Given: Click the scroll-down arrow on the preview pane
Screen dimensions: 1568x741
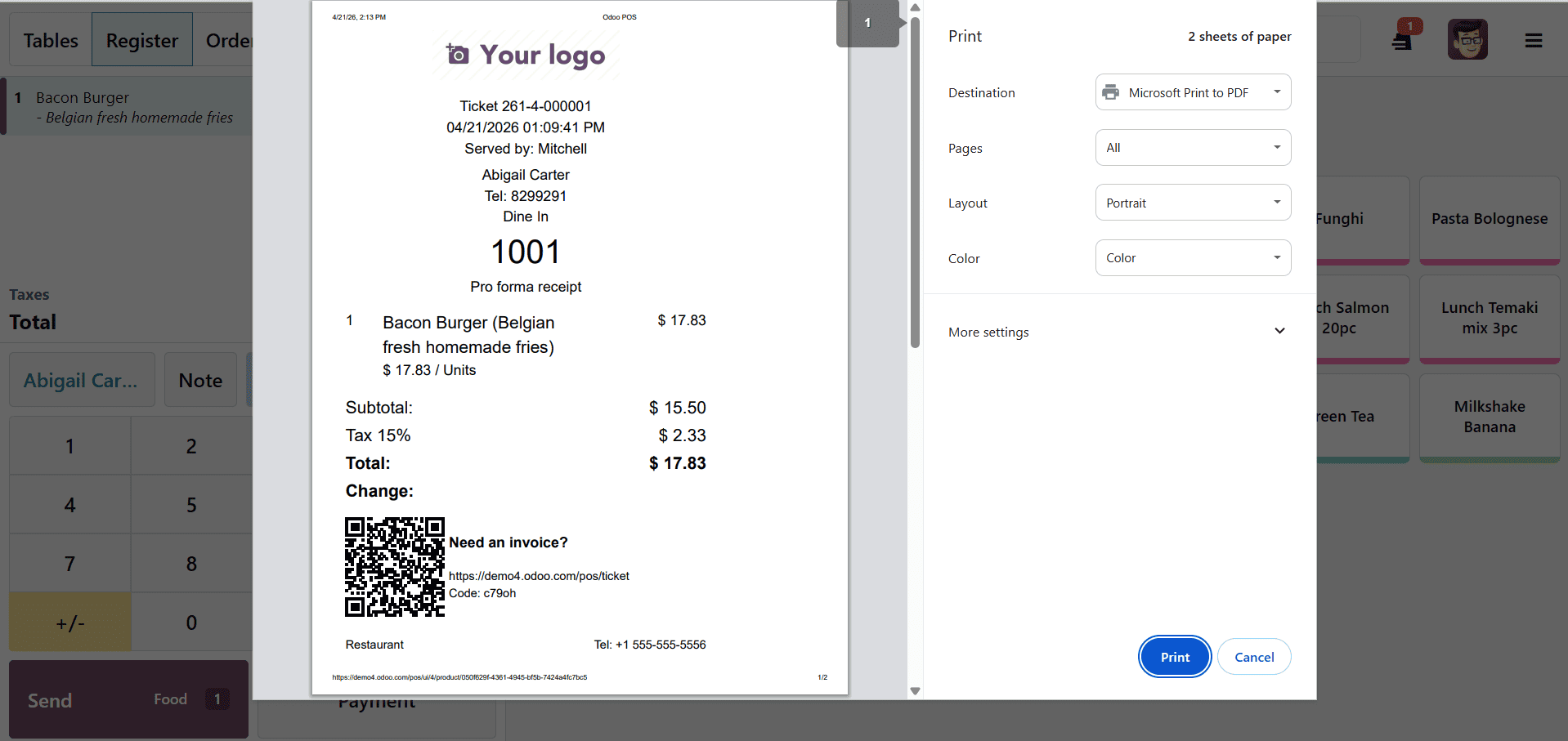Looking at the screenshot, I should pos(914,690).
